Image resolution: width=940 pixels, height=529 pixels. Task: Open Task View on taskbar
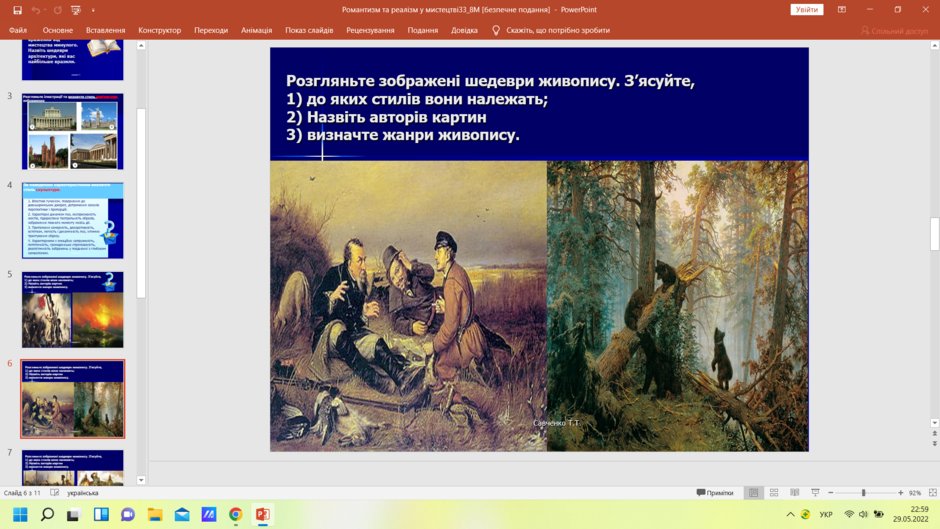click(x=74, y=515)
